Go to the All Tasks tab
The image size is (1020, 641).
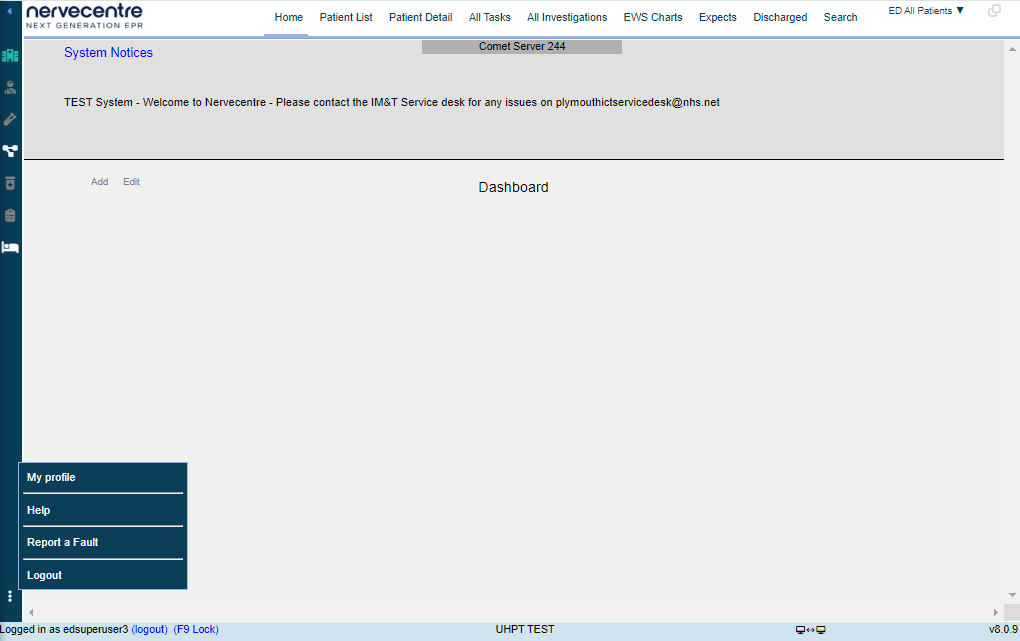coord(489,18)
